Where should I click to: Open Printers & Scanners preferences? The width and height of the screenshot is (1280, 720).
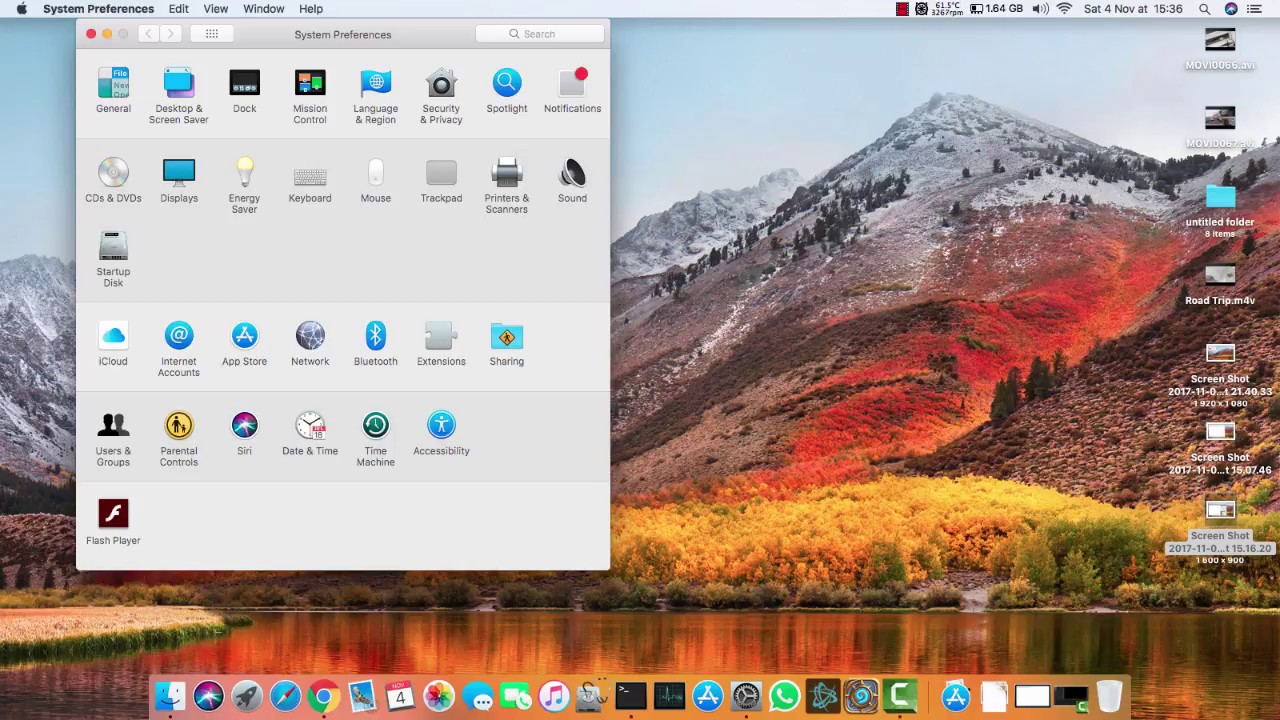(x=507, y=186)
